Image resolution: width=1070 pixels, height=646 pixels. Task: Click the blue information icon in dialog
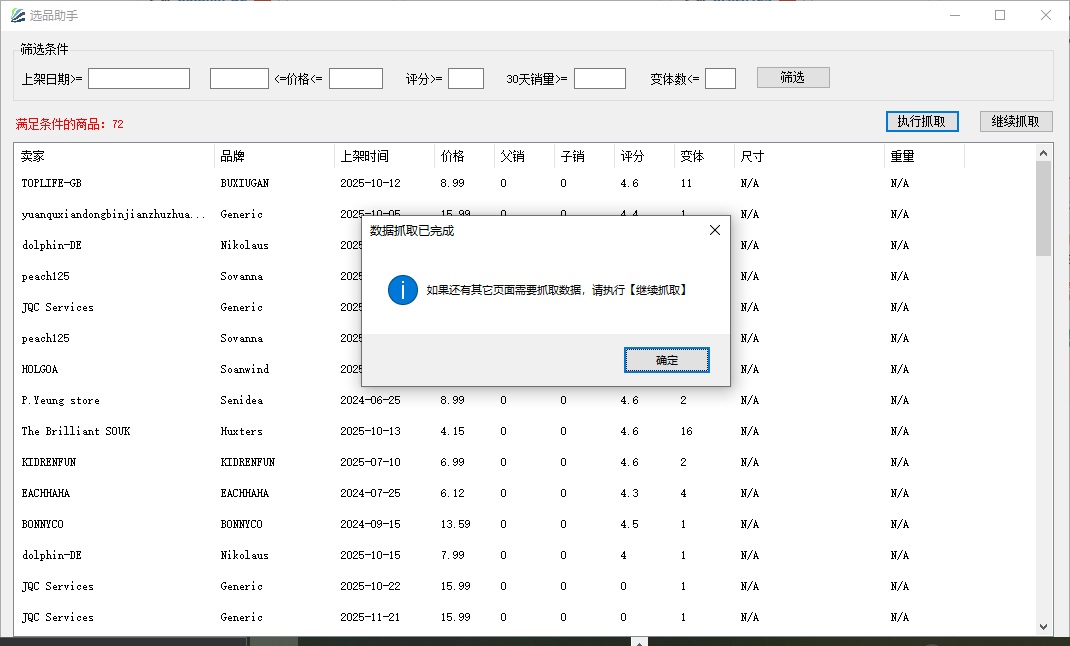click(x=402, y=290)
